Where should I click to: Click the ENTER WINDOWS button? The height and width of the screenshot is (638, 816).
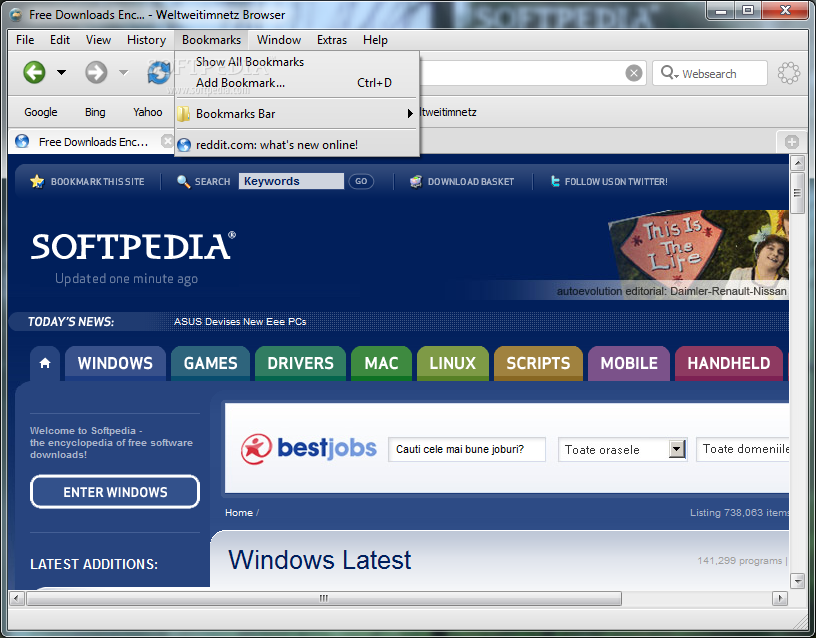tap(115, 492)
